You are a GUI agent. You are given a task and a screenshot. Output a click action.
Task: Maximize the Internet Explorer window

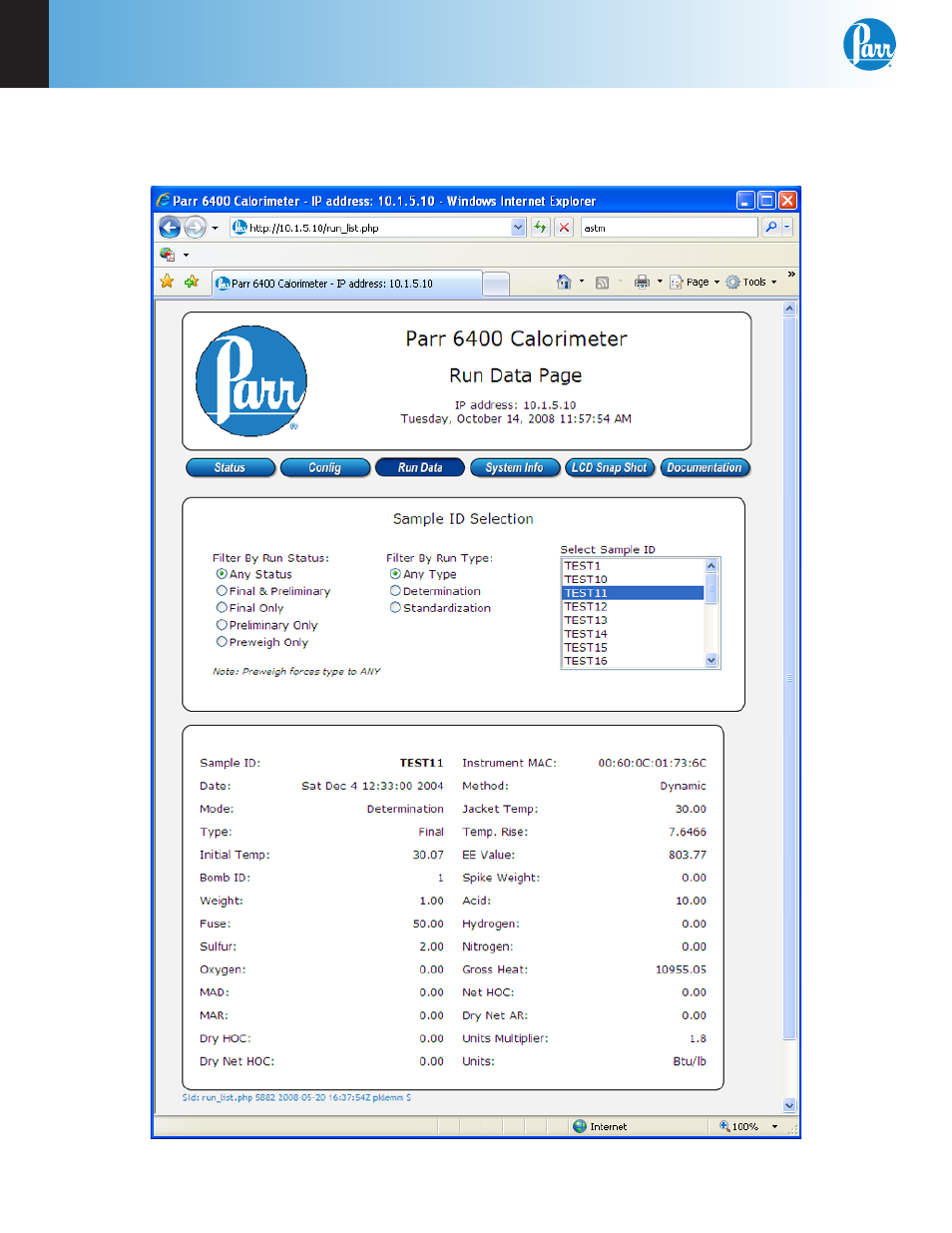tap(766, 201)
